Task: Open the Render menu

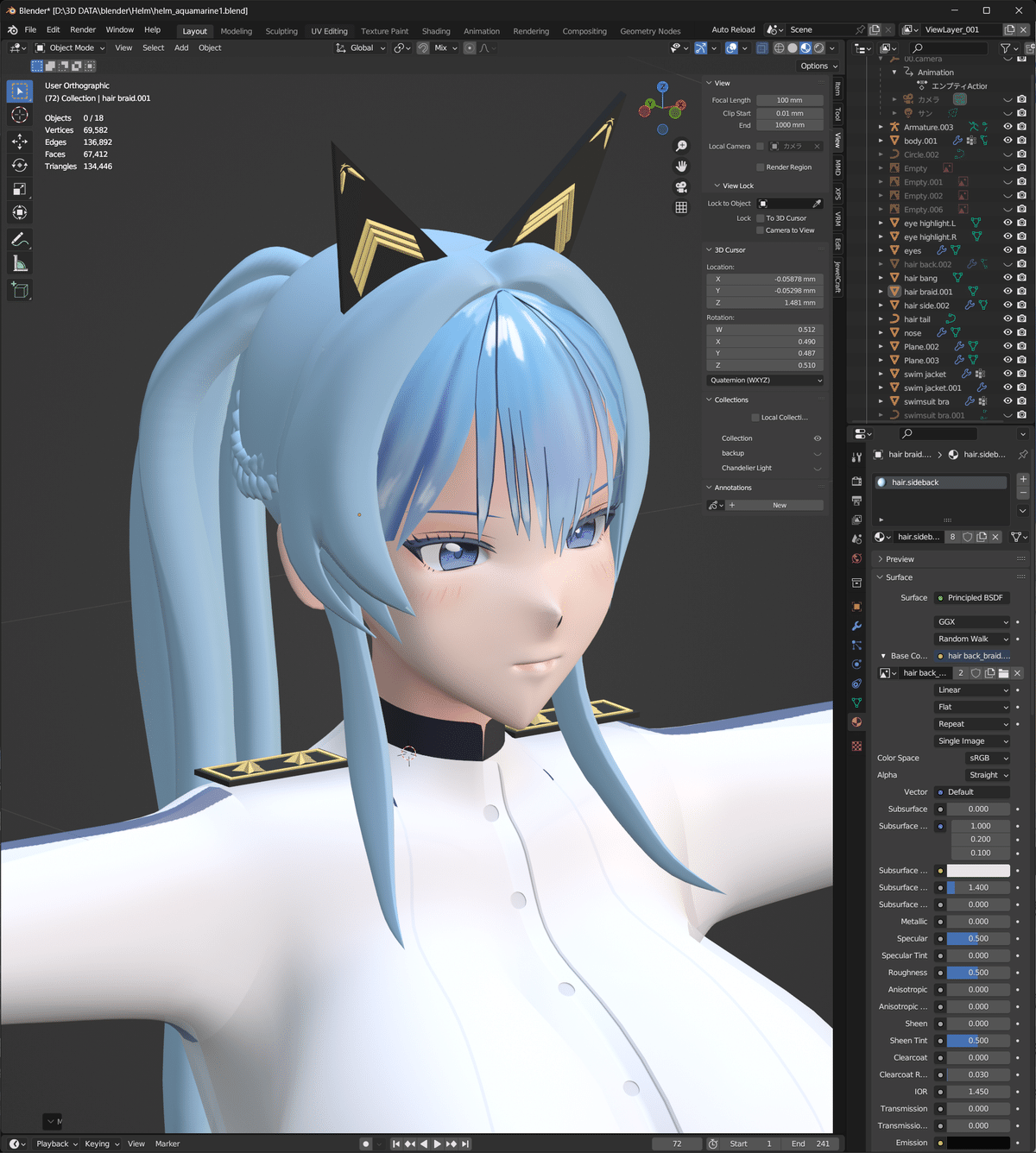Action: [82, 29]
